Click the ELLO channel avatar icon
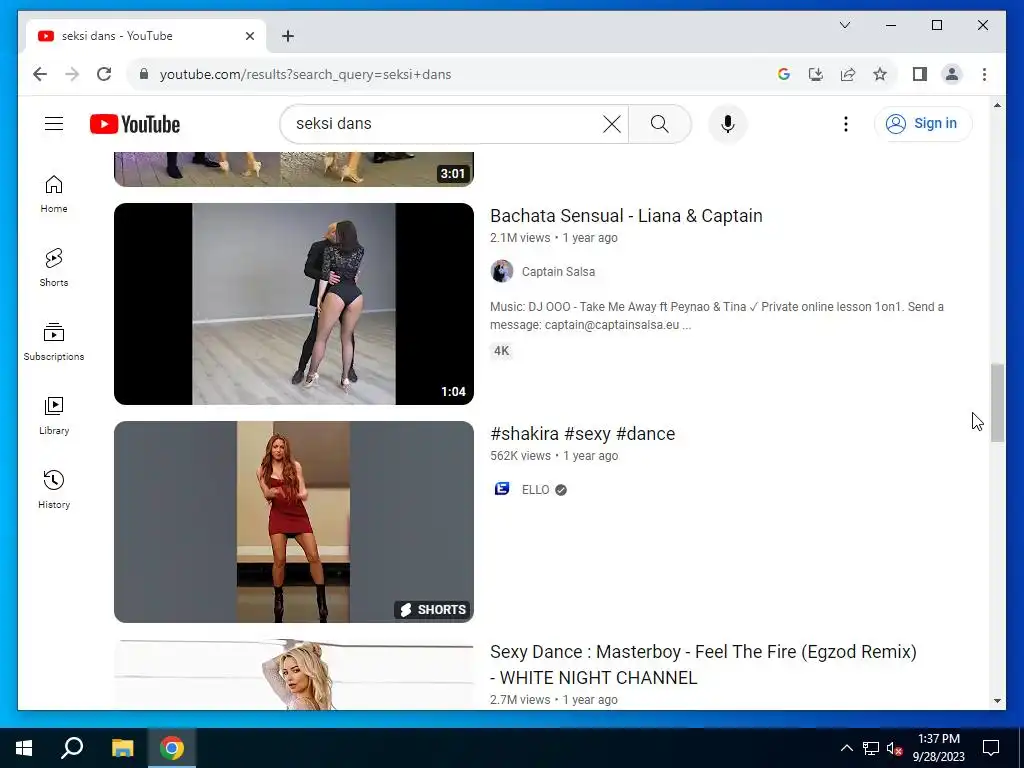 [x=502, y=489]
